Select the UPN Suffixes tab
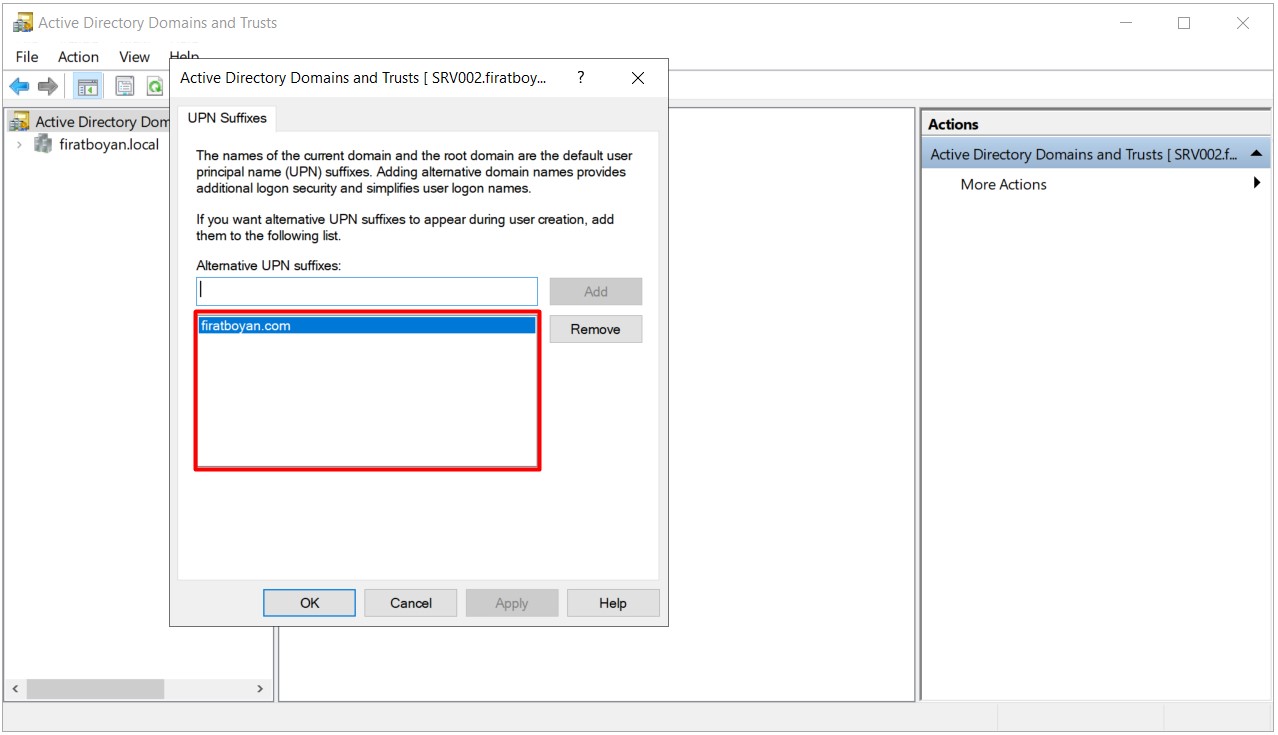The width and height of the screenshot is (1278, 735). pos(227,118)
